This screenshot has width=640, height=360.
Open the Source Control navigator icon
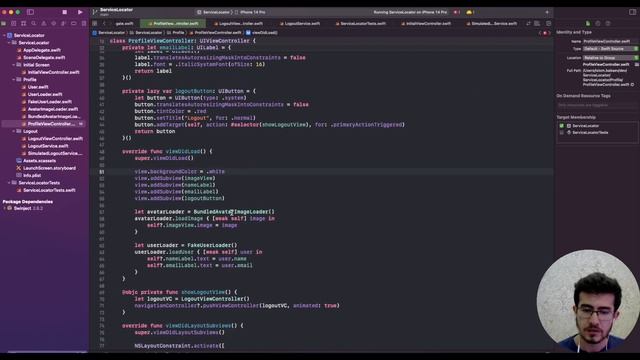coord(13,24)
